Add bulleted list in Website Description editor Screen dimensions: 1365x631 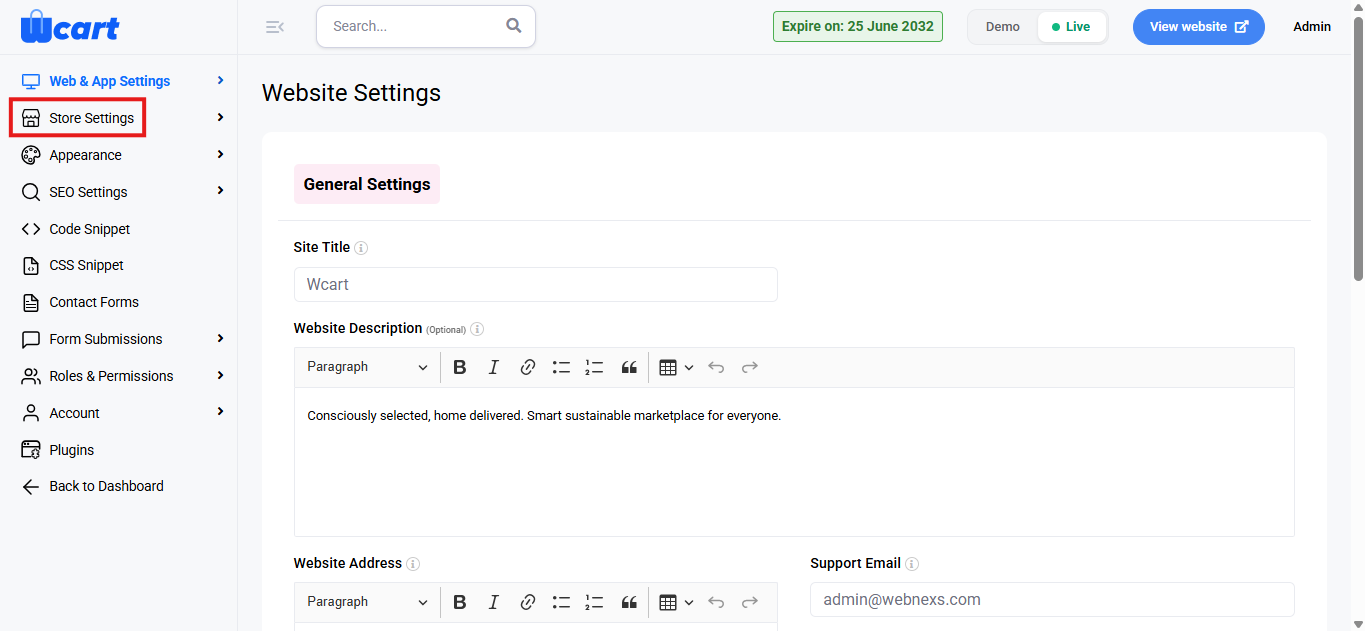click(x=561, y=367)
